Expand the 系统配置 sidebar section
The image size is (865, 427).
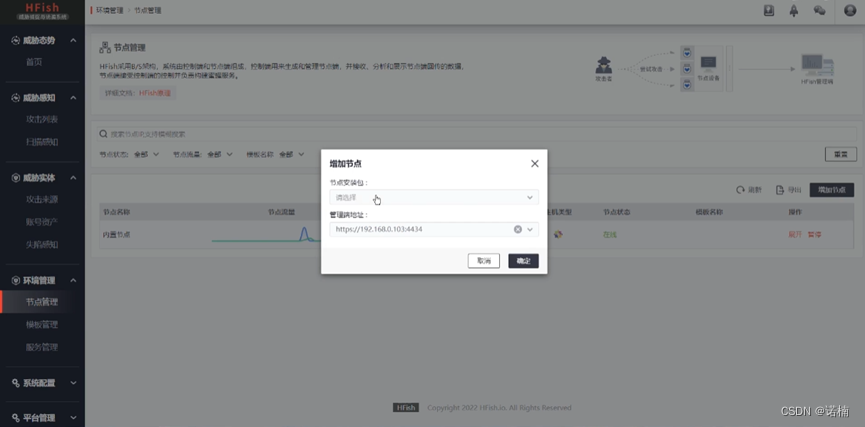(x=73, y=382)
